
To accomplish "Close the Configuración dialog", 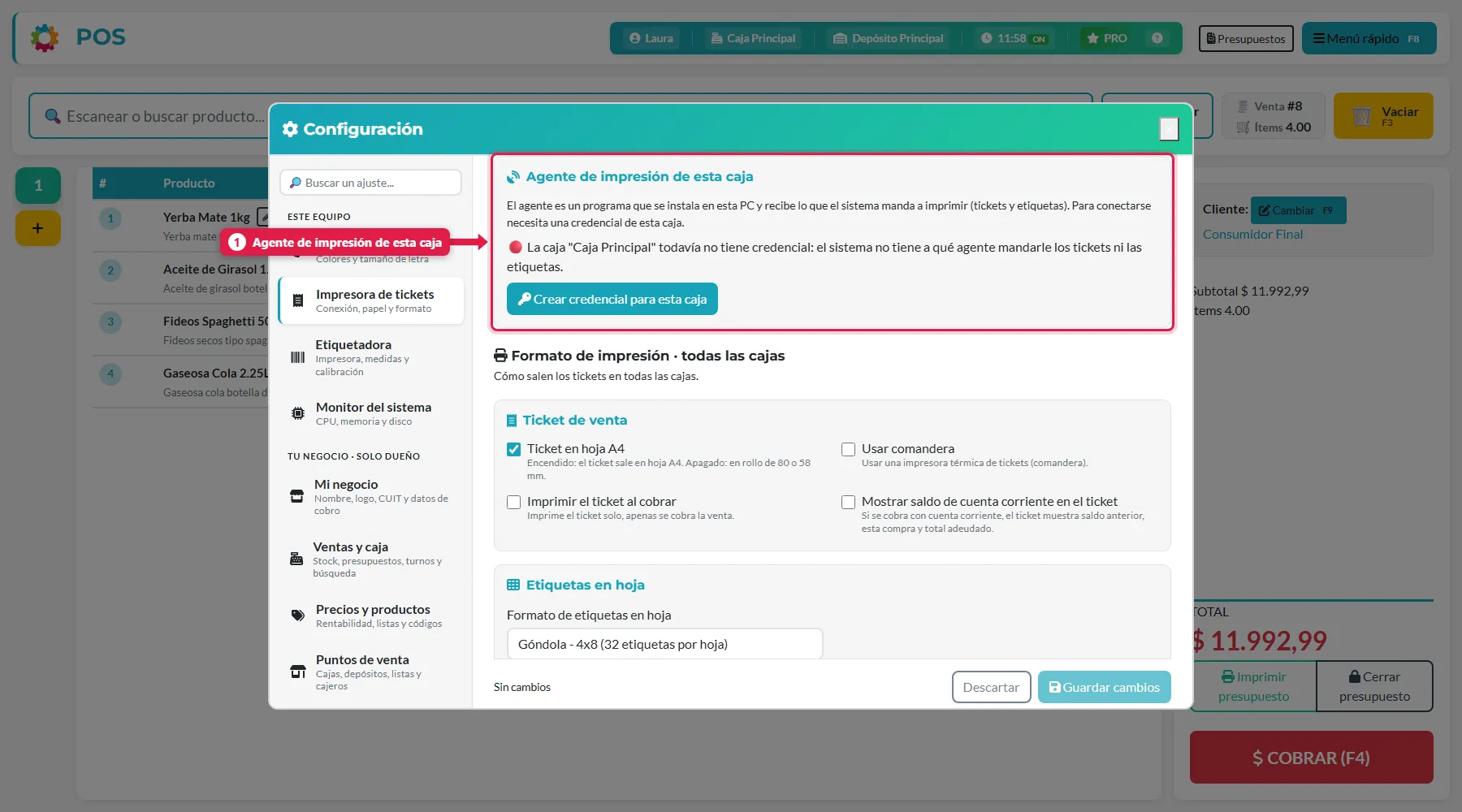I will pyautogui.click(x=1169, y=128).
